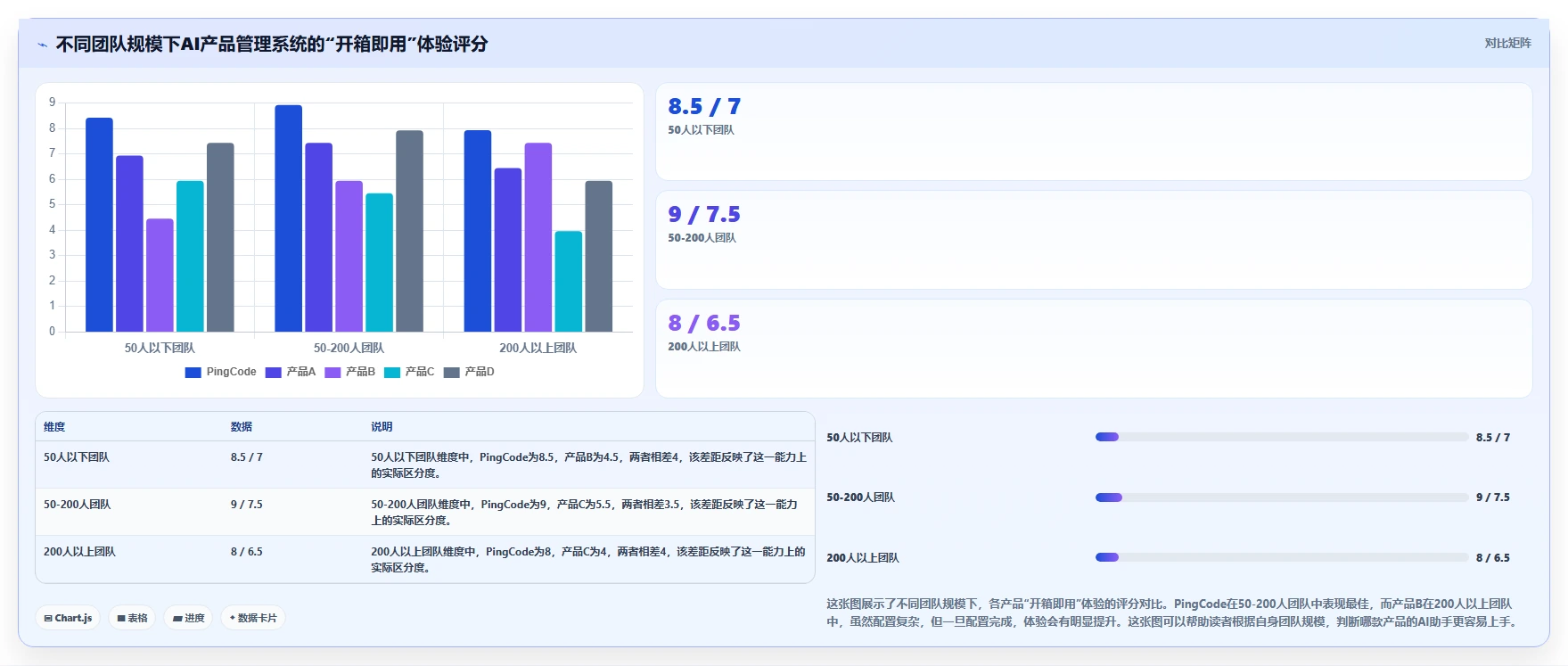This screenshot has height=666, width=1568.
Task: Click the 产品C bar for 200人以上团队
Action: coord(568,282)
